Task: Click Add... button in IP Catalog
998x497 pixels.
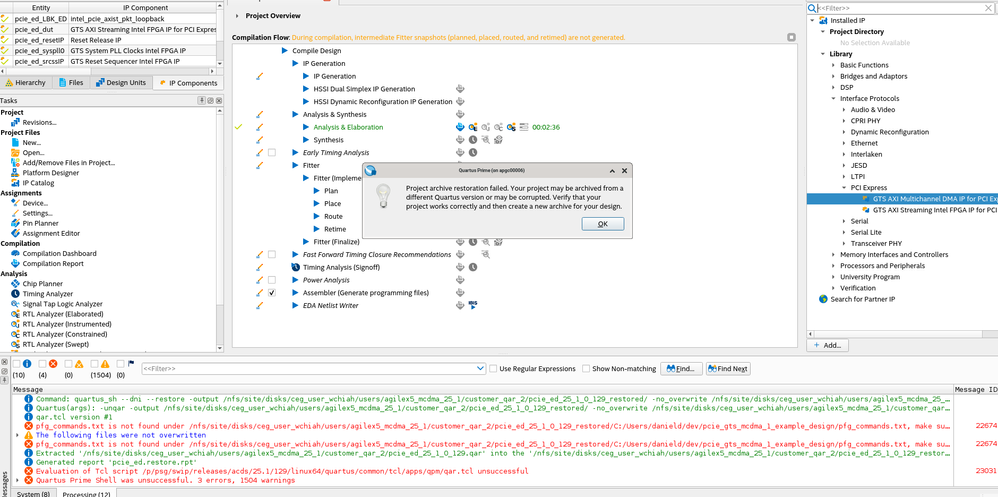Action: pos(827,345)
